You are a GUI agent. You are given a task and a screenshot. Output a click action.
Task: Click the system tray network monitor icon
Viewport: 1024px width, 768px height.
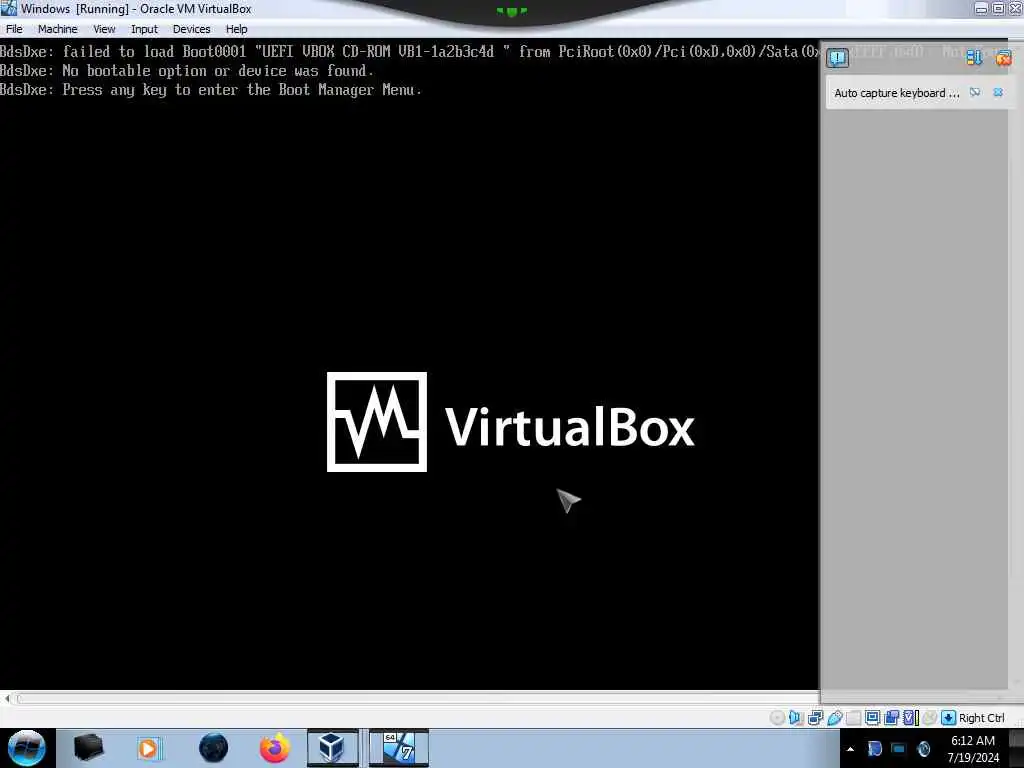coord(899,749)
